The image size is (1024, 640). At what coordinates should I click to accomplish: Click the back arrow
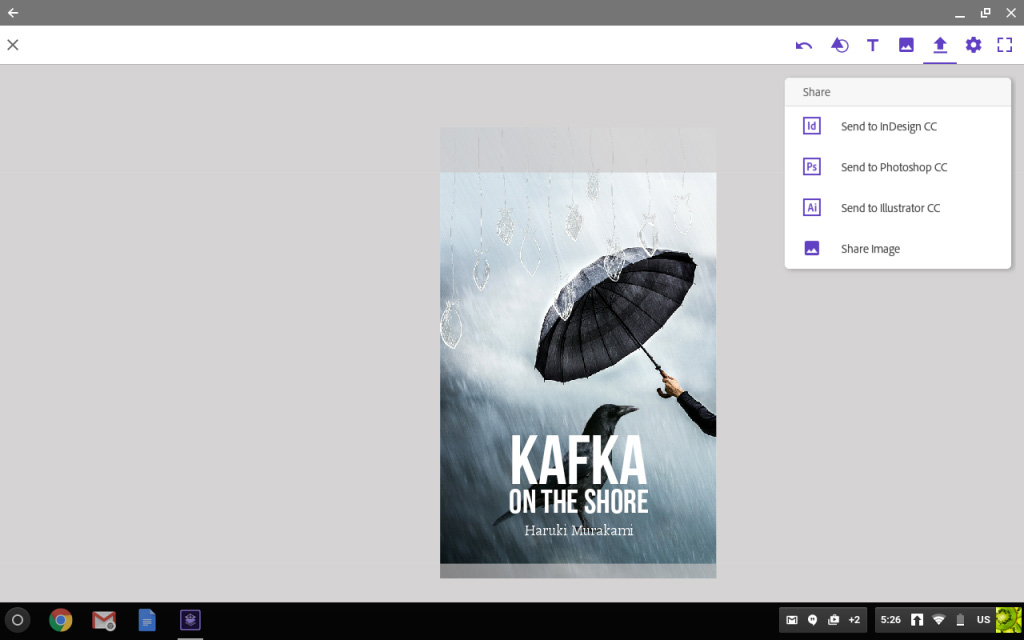coord(14,13)
